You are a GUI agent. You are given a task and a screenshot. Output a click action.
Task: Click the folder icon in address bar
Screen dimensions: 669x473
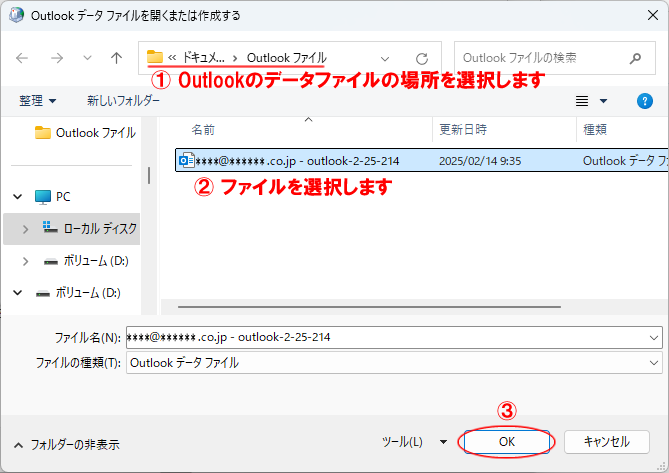(x=155, y=57)
